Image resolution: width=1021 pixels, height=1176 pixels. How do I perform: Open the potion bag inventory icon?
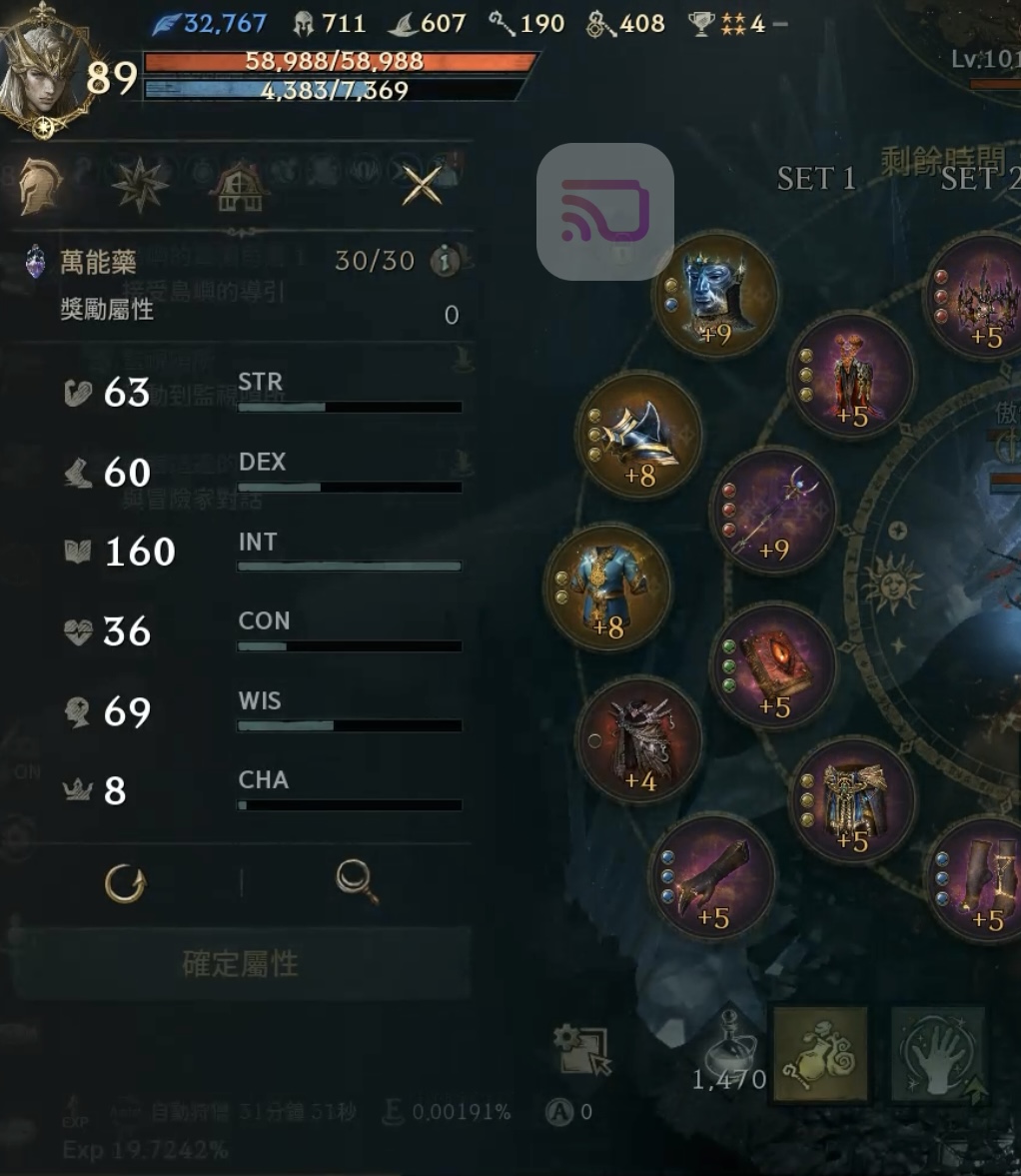[x=820, y=1054]
